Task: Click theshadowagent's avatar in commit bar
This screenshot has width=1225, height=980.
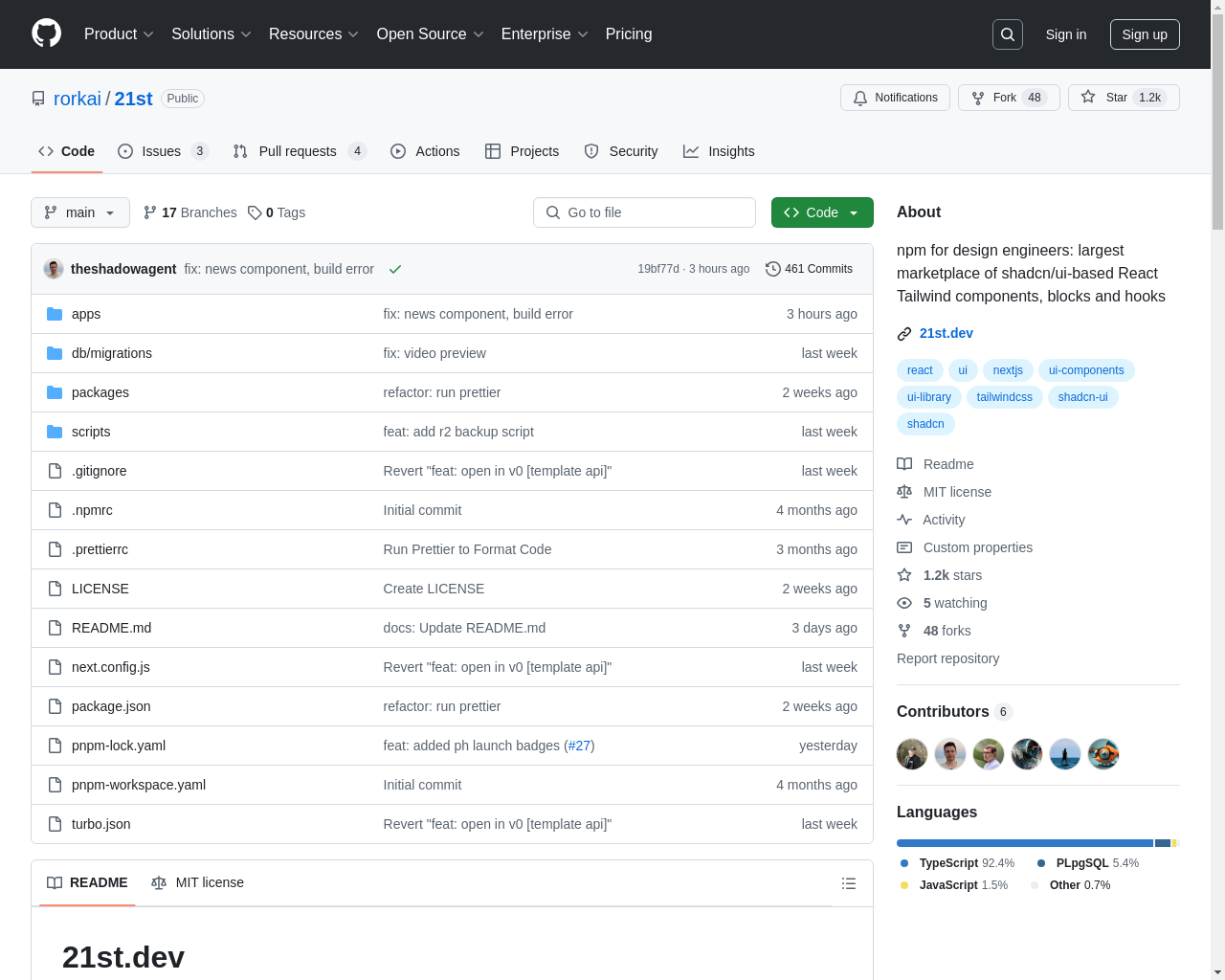Action: pyautogui.click(x=54, y=269)
